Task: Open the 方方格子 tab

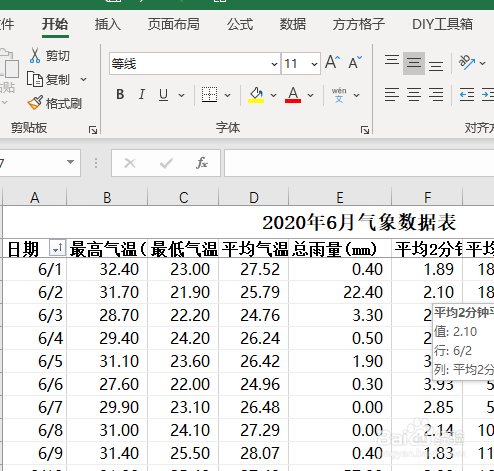Action: (x=359, y=24)
